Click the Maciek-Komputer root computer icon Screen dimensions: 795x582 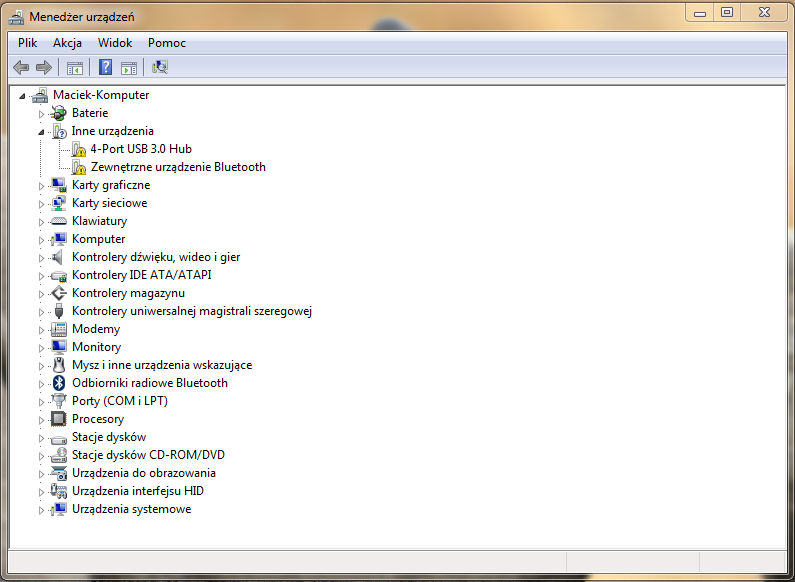(40, 95)
